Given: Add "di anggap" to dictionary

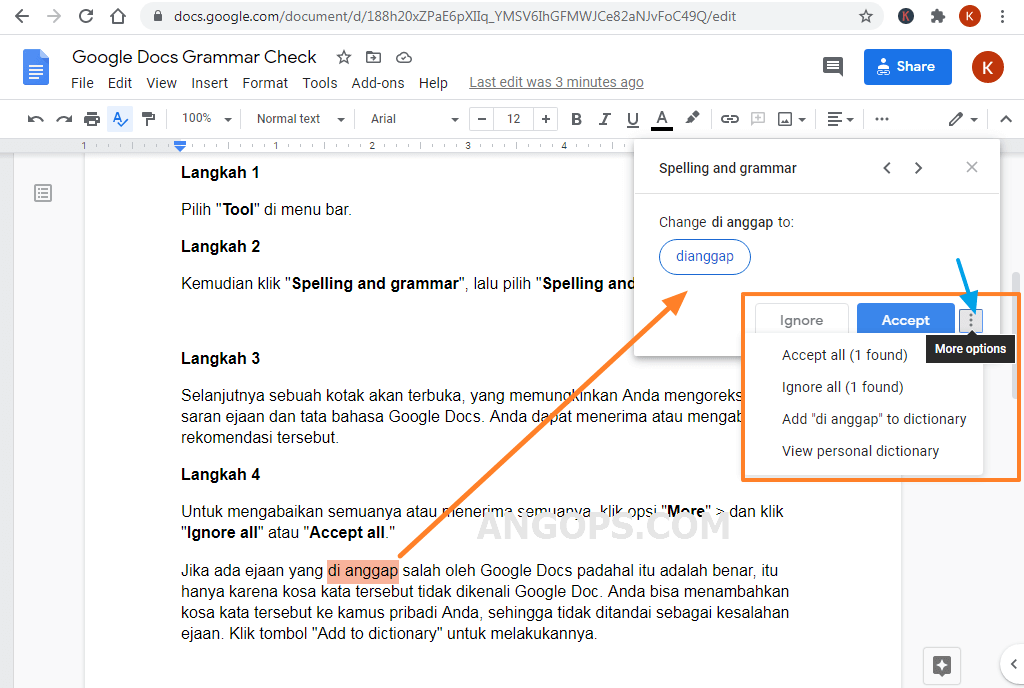Looking at the screenshot, I should point(874,419).
